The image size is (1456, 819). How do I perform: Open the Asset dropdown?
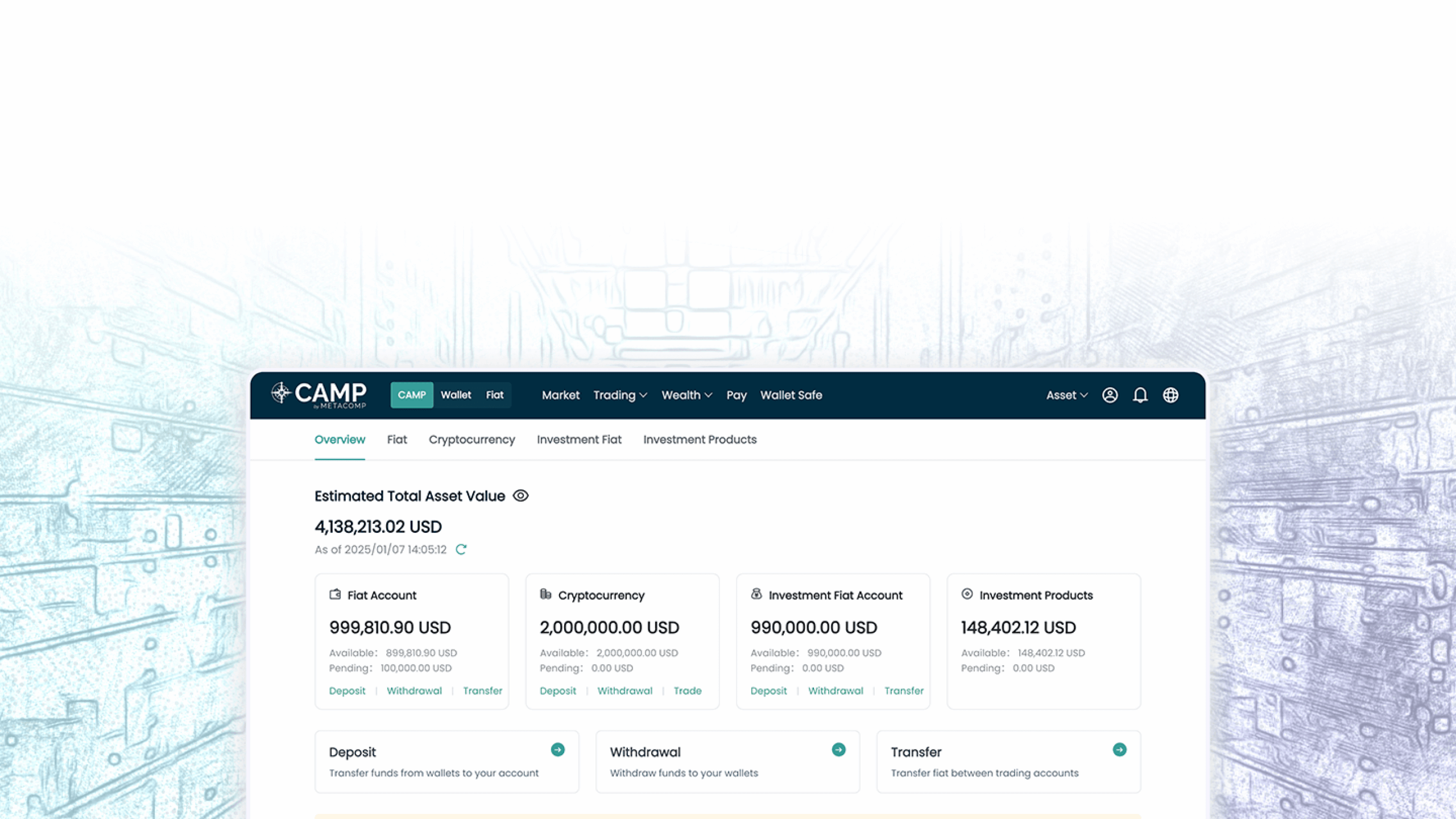pyautogui.click(x=1066, y=395)
